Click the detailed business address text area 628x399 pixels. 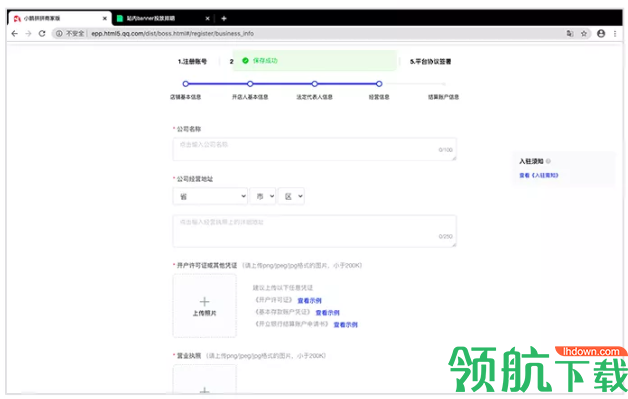point(314,231)
